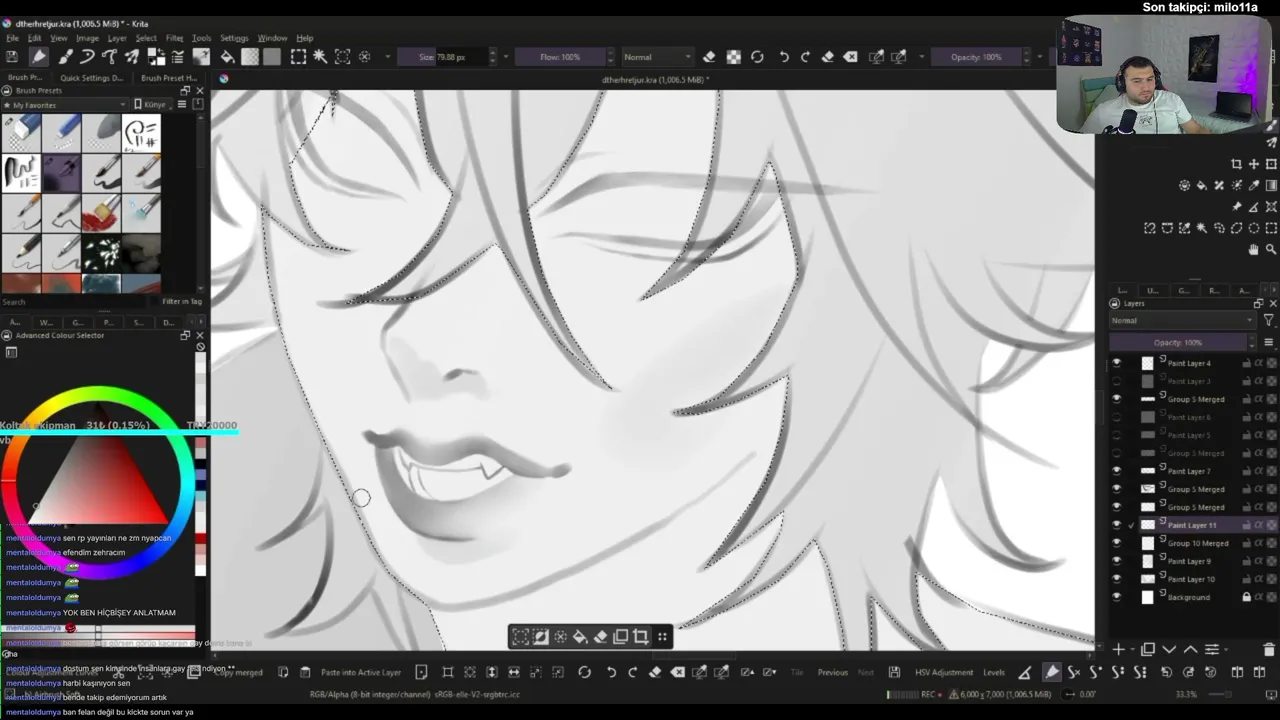Switch to the Brush Preset History tab
The image size is (1280, 720).
(168, 78)
